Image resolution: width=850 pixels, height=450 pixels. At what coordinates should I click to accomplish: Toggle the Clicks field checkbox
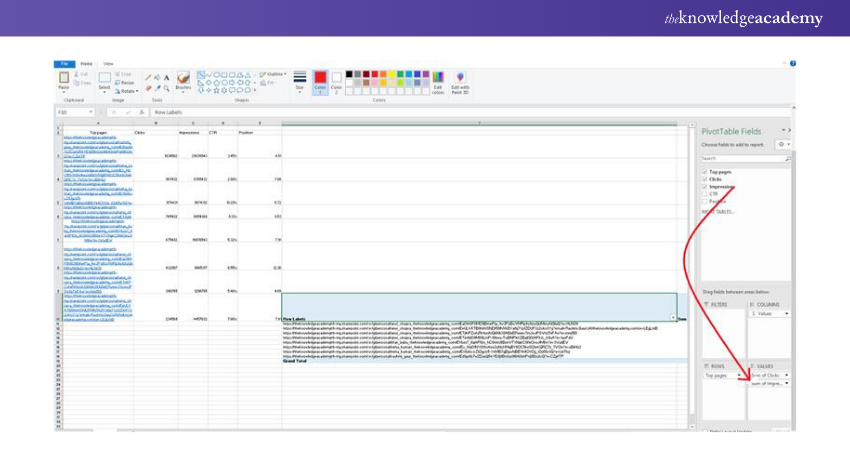pos(704,180)
